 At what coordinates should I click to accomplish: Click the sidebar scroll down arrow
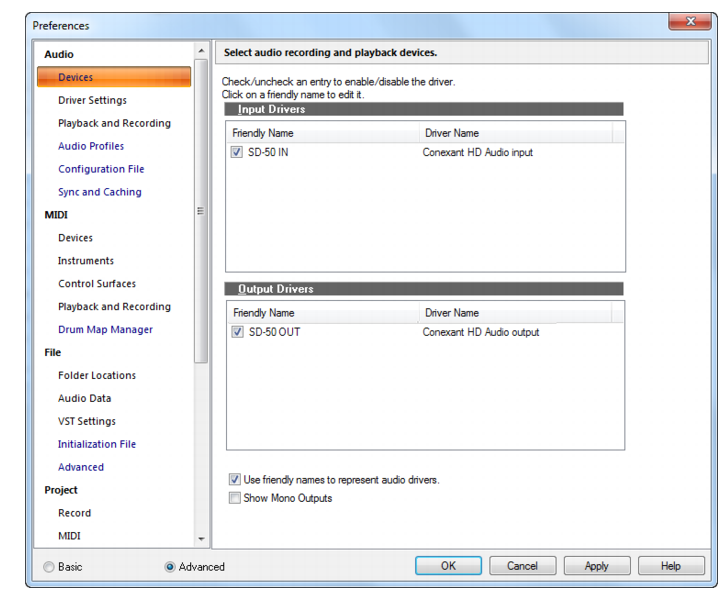(x=201, y=539)
